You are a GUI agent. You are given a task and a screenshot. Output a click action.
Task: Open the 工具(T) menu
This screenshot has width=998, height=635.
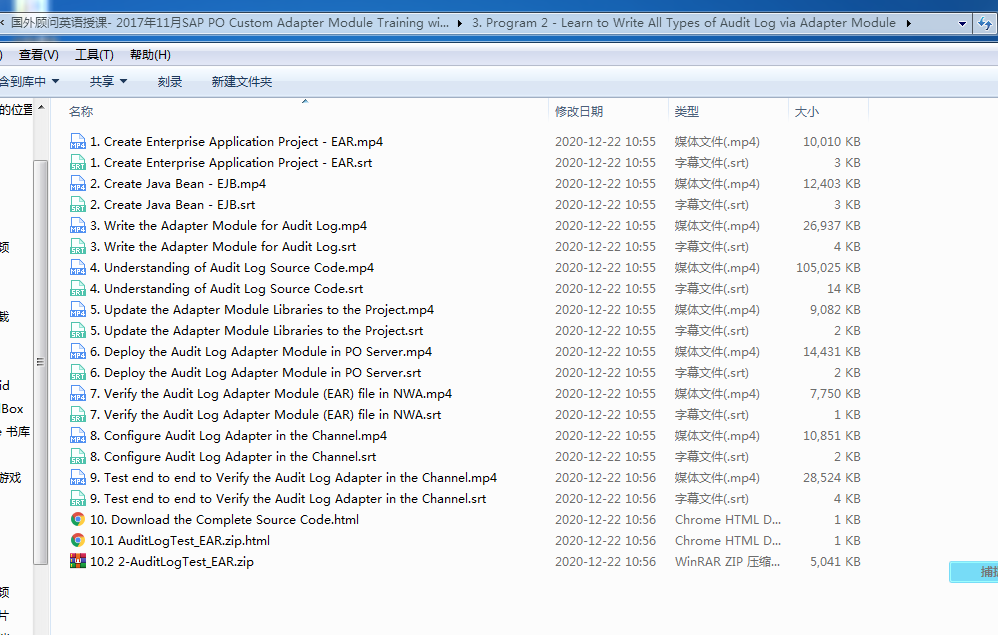point(94,55)
